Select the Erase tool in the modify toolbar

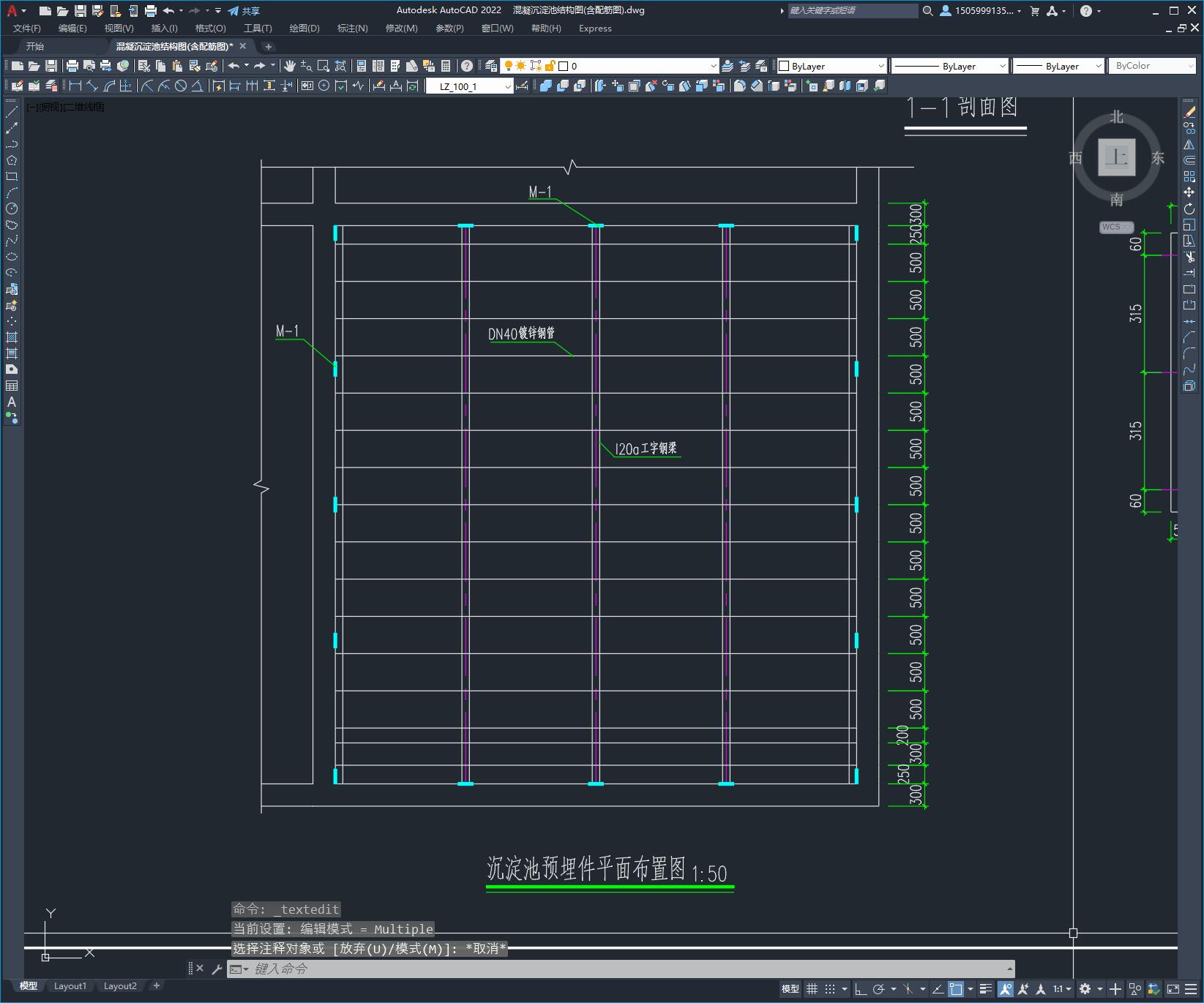(x=1189, y=112)
